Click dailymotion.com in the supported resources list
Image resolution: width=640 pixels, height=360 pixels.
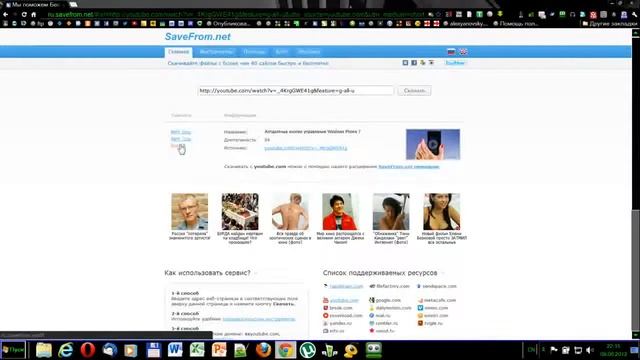pyautogui.click(x=393, y=308)
